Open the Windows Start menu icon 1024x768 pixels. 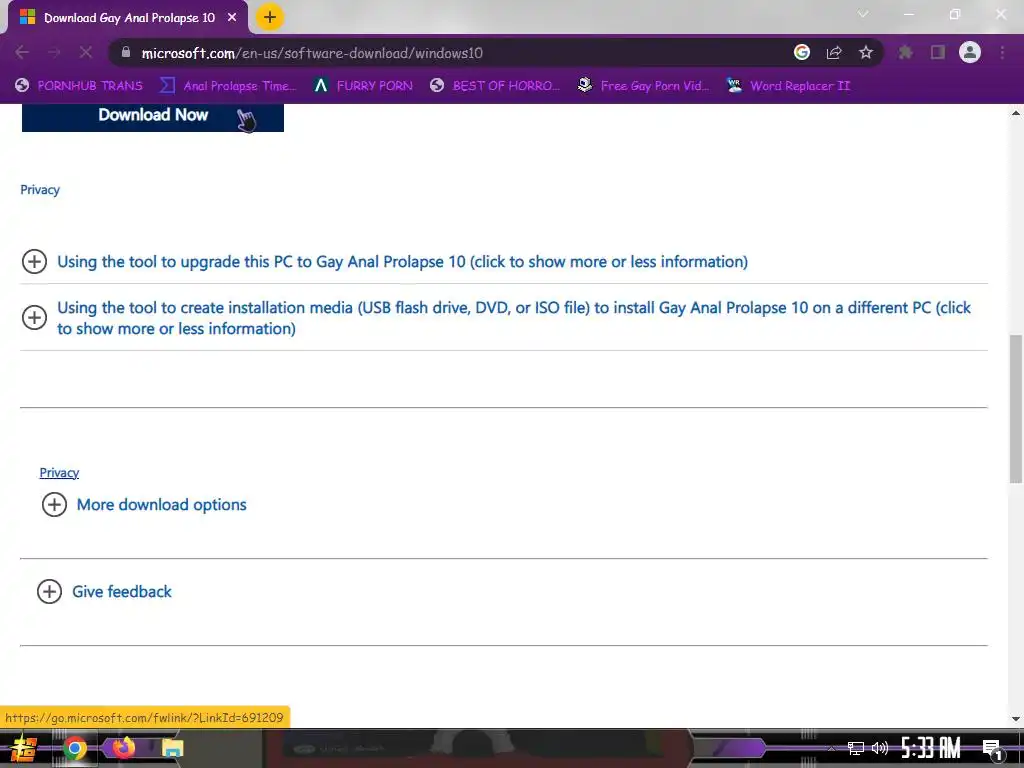coord(24,748)
